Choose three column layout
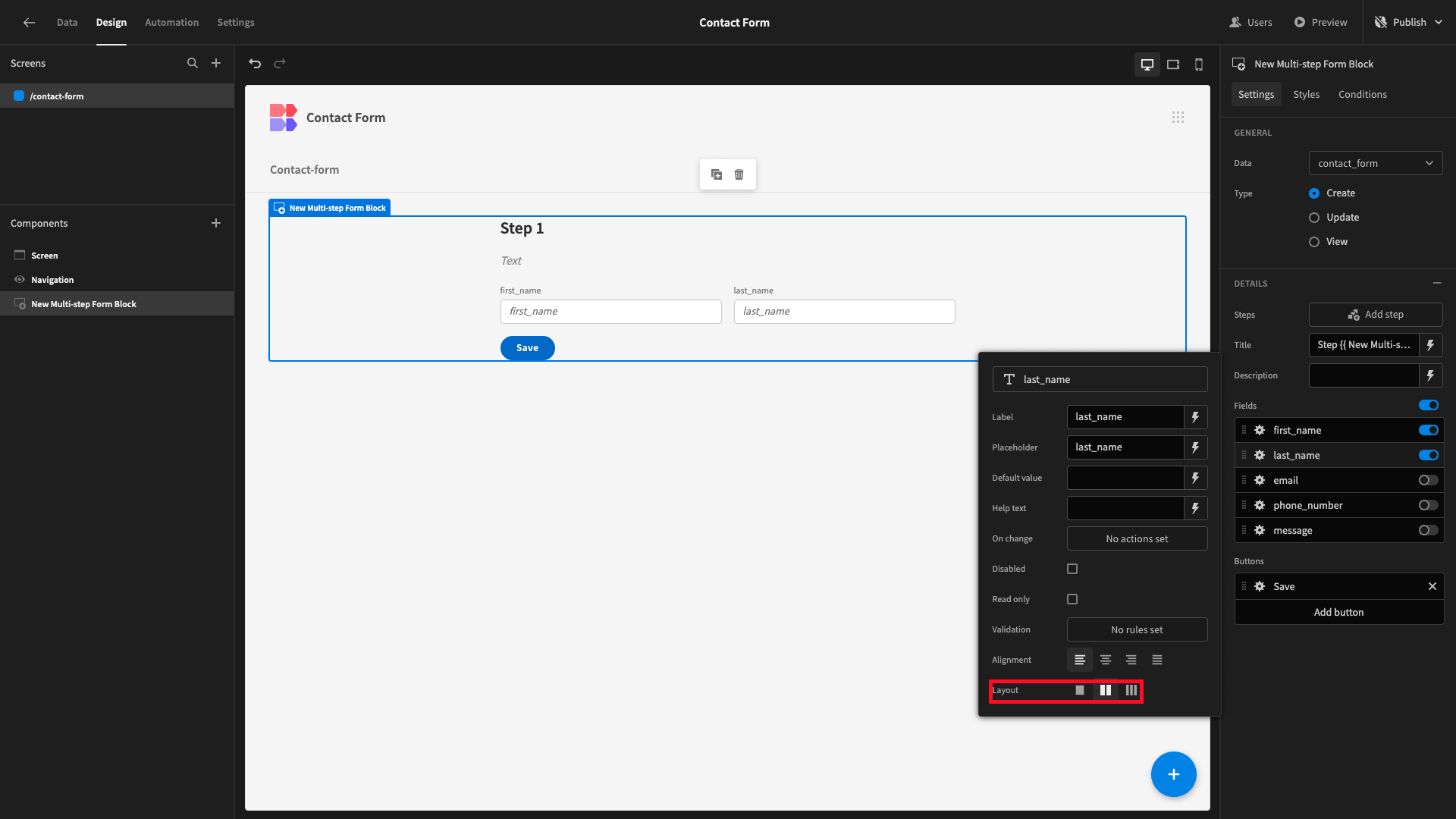The width and height of the screenshot is (1456, 819). point(1131,690)
